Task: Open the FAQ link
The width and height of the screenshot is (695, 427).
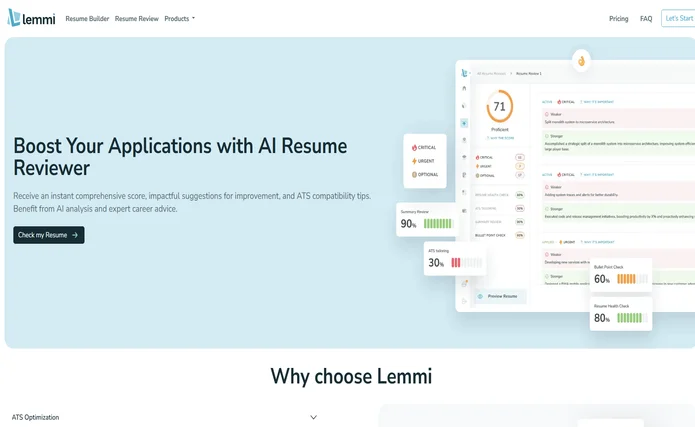Action: [x=646, y=19]
